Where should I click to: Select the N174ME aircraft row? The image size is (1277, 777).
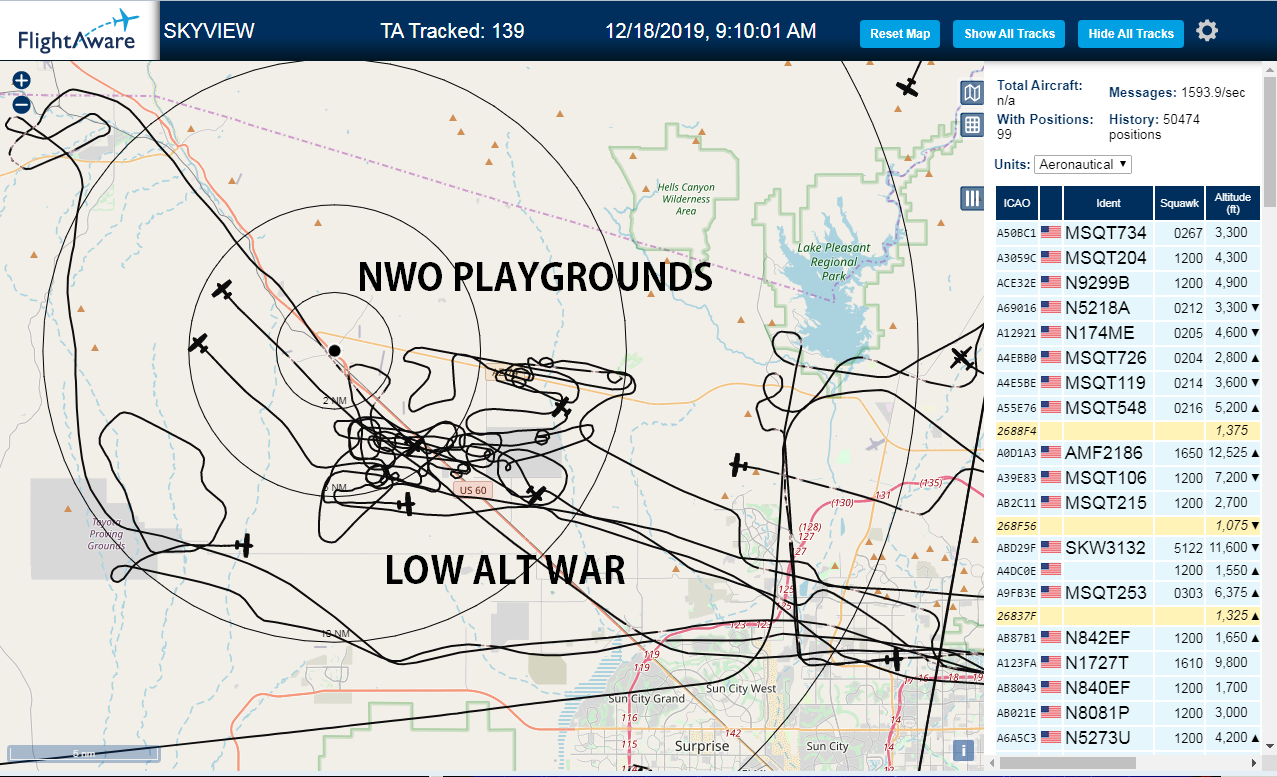click(x=1127, y=332)
